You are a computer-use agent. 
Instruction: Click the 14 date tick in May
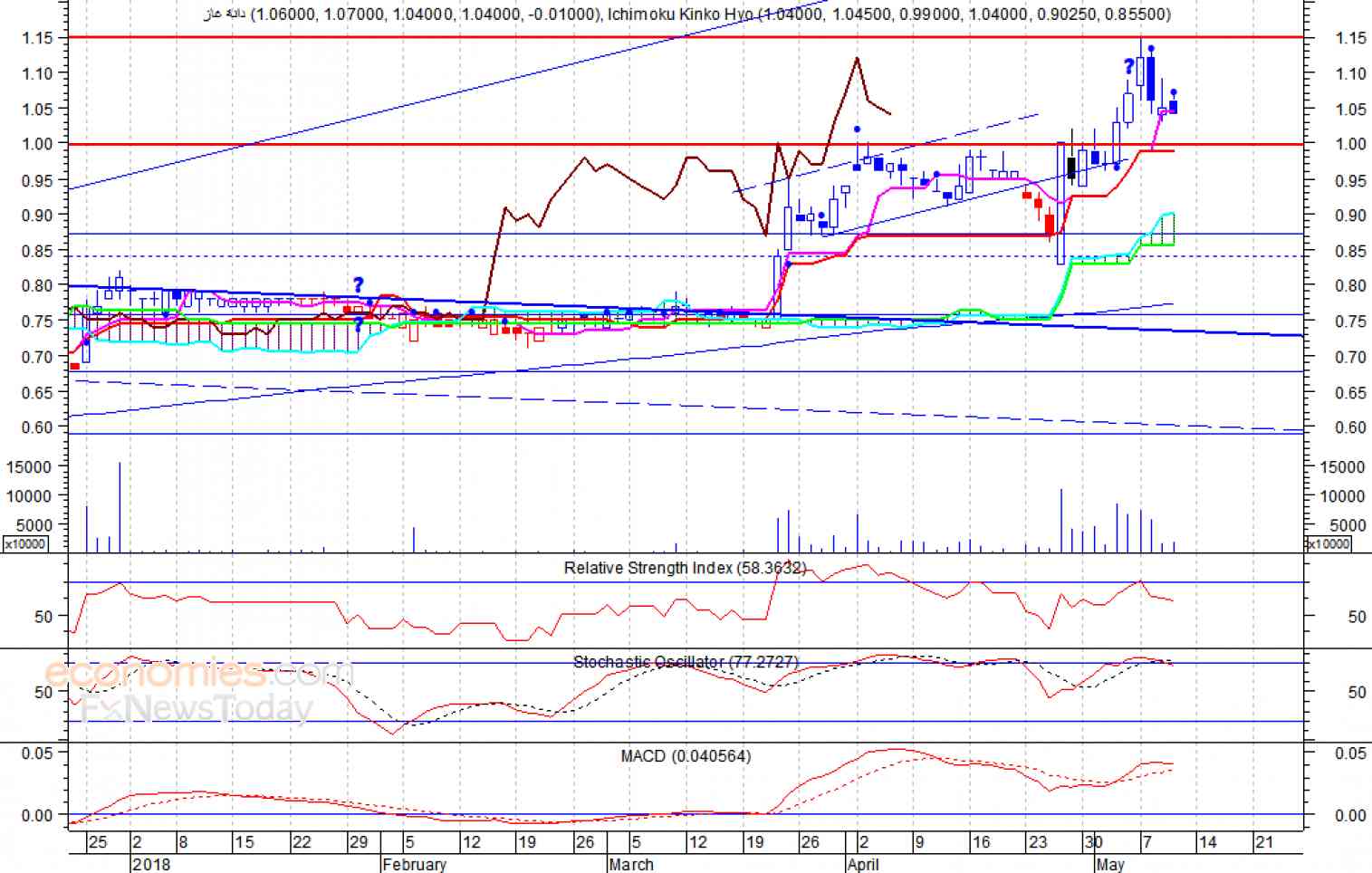(1207, 843)
